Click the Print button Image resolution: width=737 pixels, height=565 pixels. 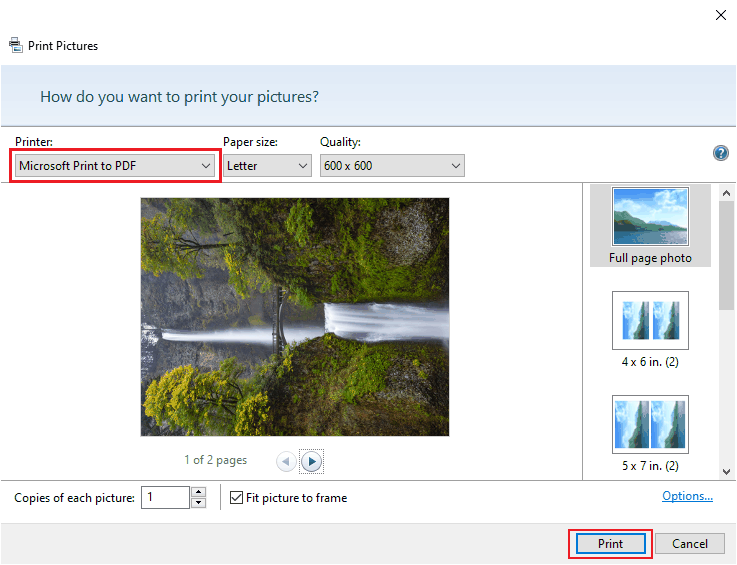[x=610, y=544]
